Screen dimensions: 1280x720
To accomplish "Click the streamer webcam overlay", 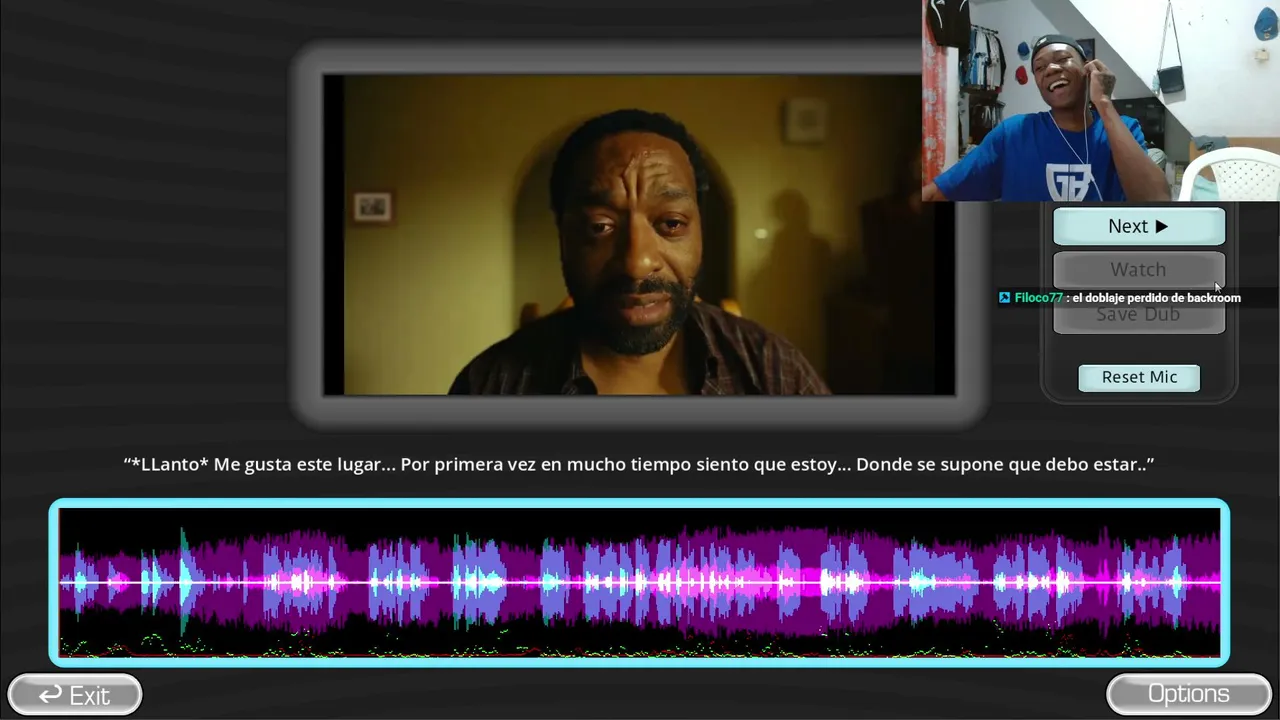I will coord(1101,100).
